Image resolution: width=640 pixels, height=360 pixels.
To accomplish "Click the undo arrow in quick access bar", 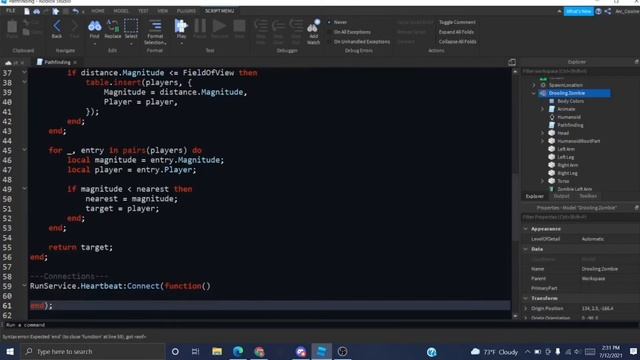I will coord(76,11).
